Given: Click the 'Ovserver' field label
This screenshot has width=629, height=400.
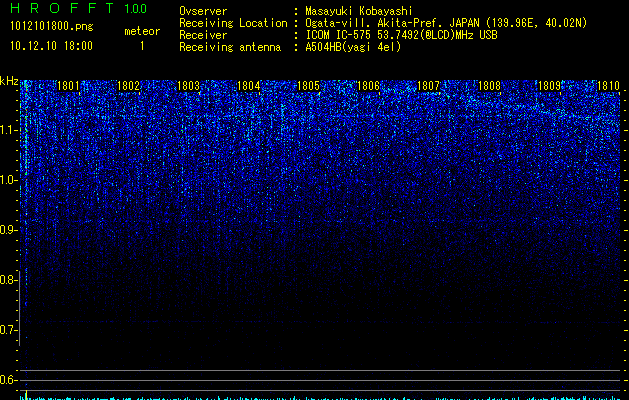Looking at the screenshot, I should pos(203,11).
